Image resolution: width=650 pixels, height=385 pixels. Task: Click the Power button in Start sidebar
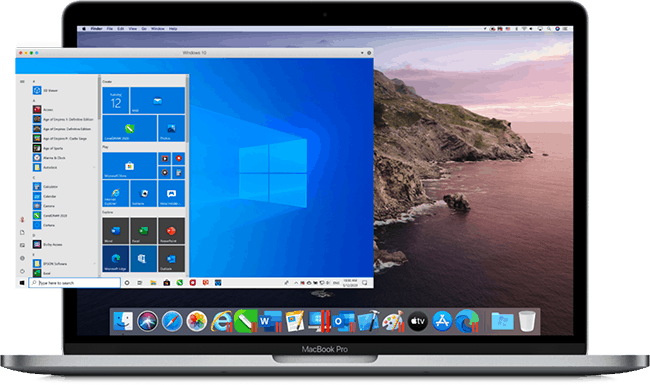tap(22, 271)
